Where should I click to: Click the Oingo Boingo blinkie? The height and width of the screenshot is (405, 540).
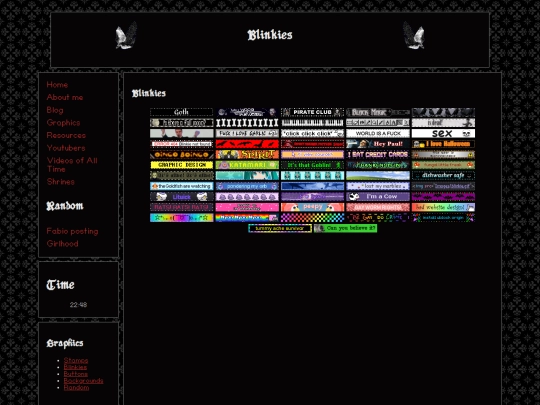[x=181, y=154]
